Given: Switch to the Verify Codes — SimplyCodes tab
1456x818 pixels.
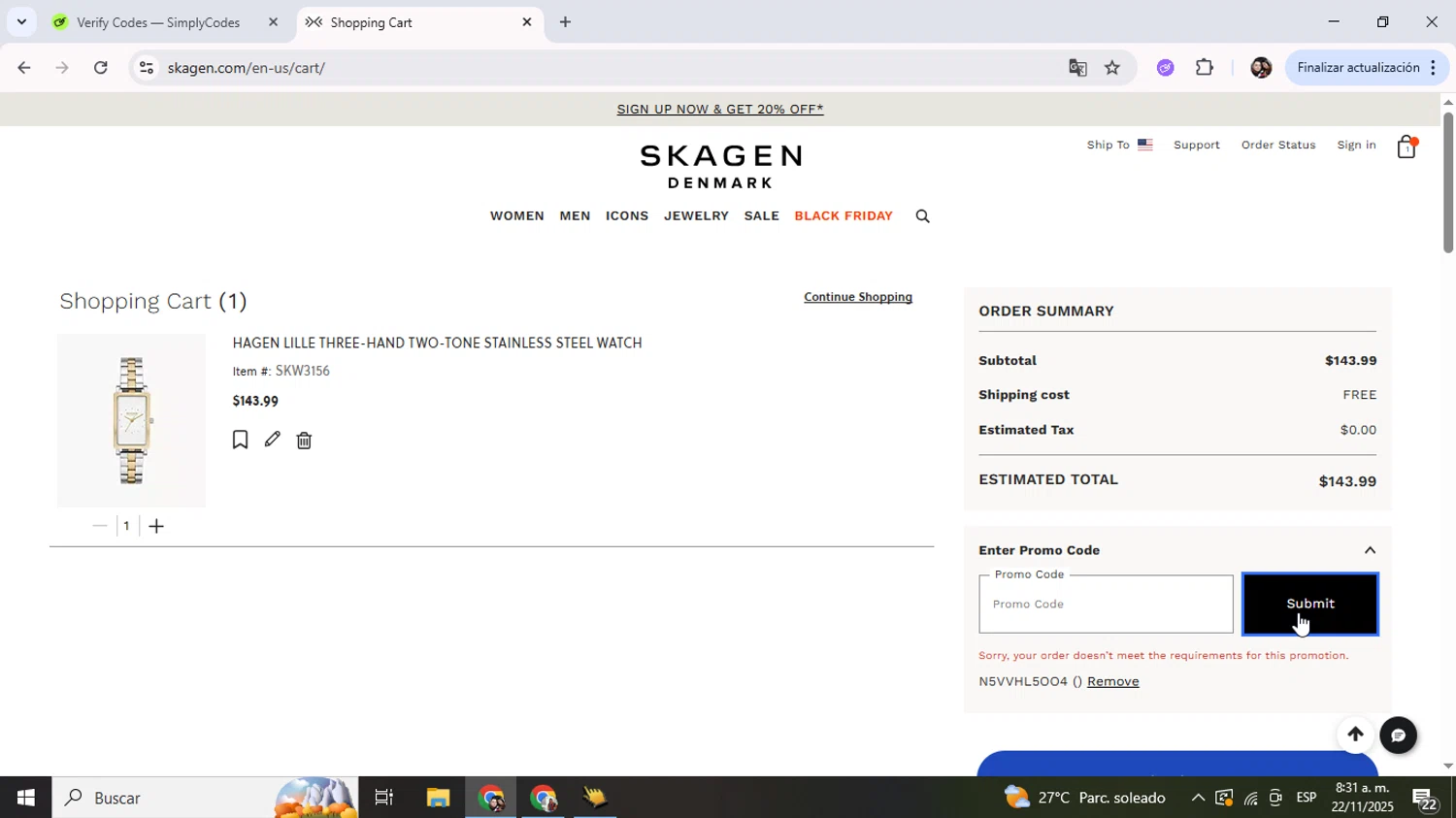Looking at the screenshot, I should pyautogui.click(x=158, y=22).
